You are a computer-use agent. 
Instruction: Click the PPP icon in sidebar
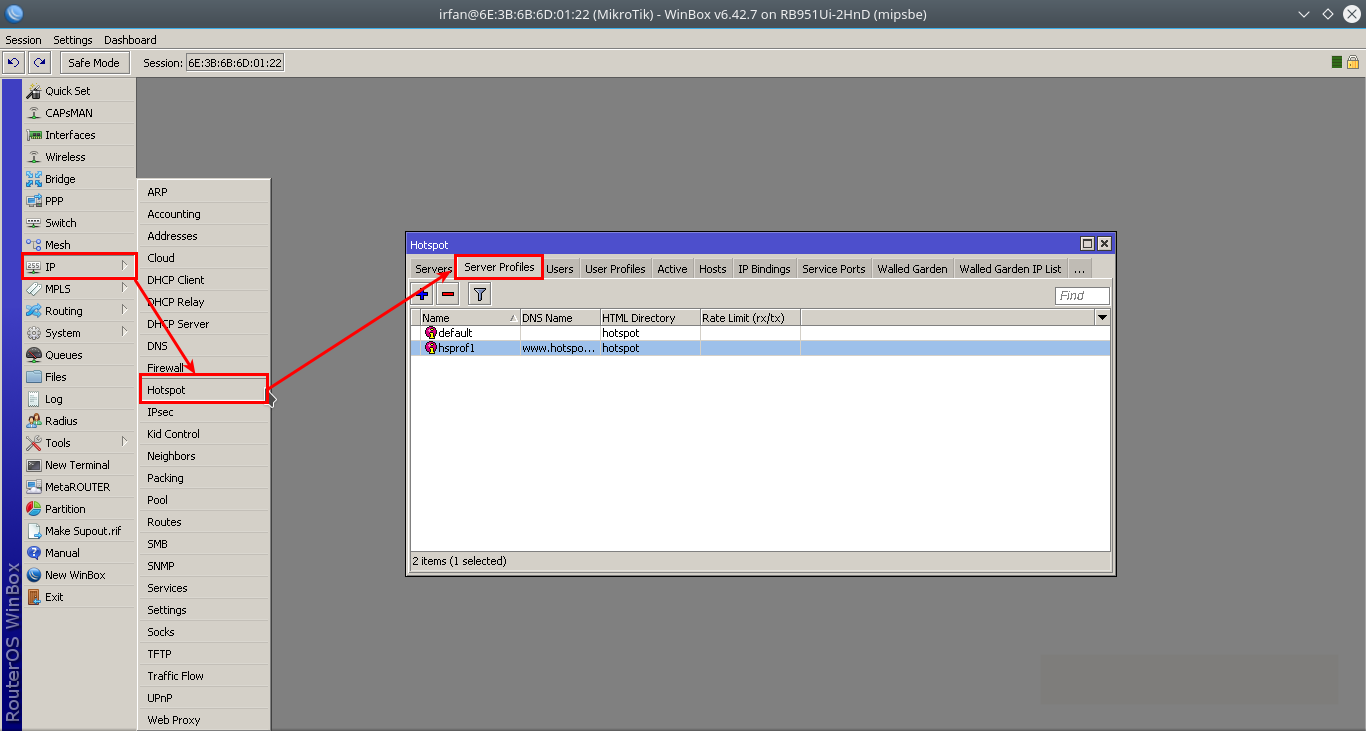(x=34, y=201)
